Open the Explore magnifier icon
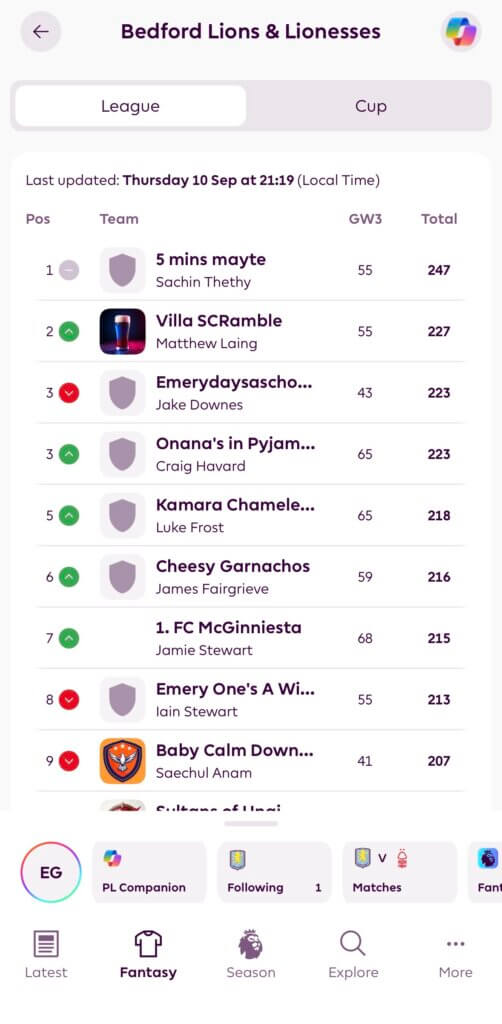502x1024 pixels. coord(353,944)
